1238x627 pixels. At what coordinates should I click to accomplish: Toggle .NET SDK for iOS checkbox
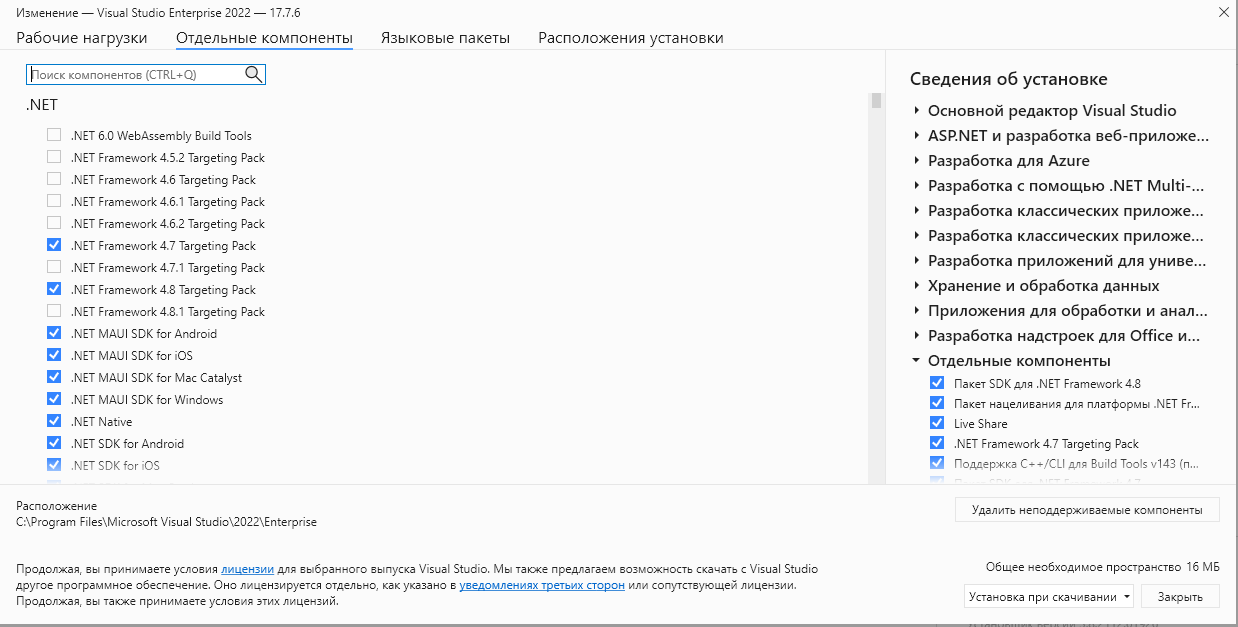pyautogui.click(x=54, y=465)
